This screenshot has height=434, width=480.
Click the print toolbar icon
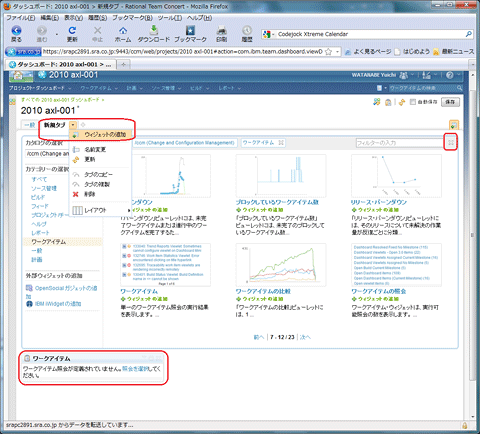click(x=222, y=31)
